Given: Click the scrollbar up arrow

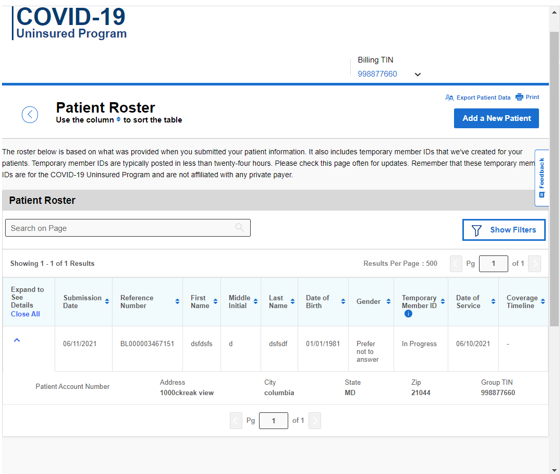Looking at the screenshot, I should [x=554, y=13].
